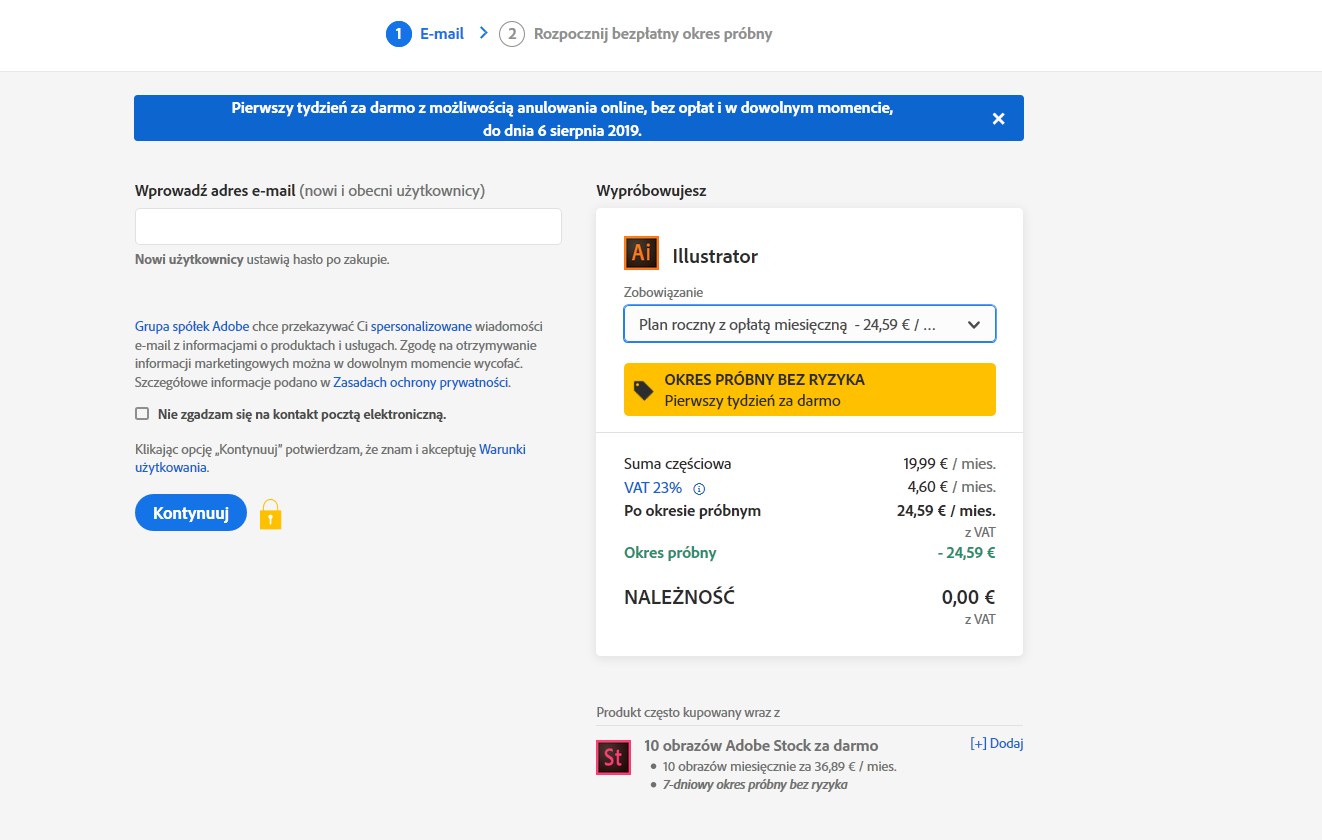Image resolution: width=1322 pixels, height=840 pixels.
Task: Add Adobe Stock with Dodaj link
Action: point(996,743)
